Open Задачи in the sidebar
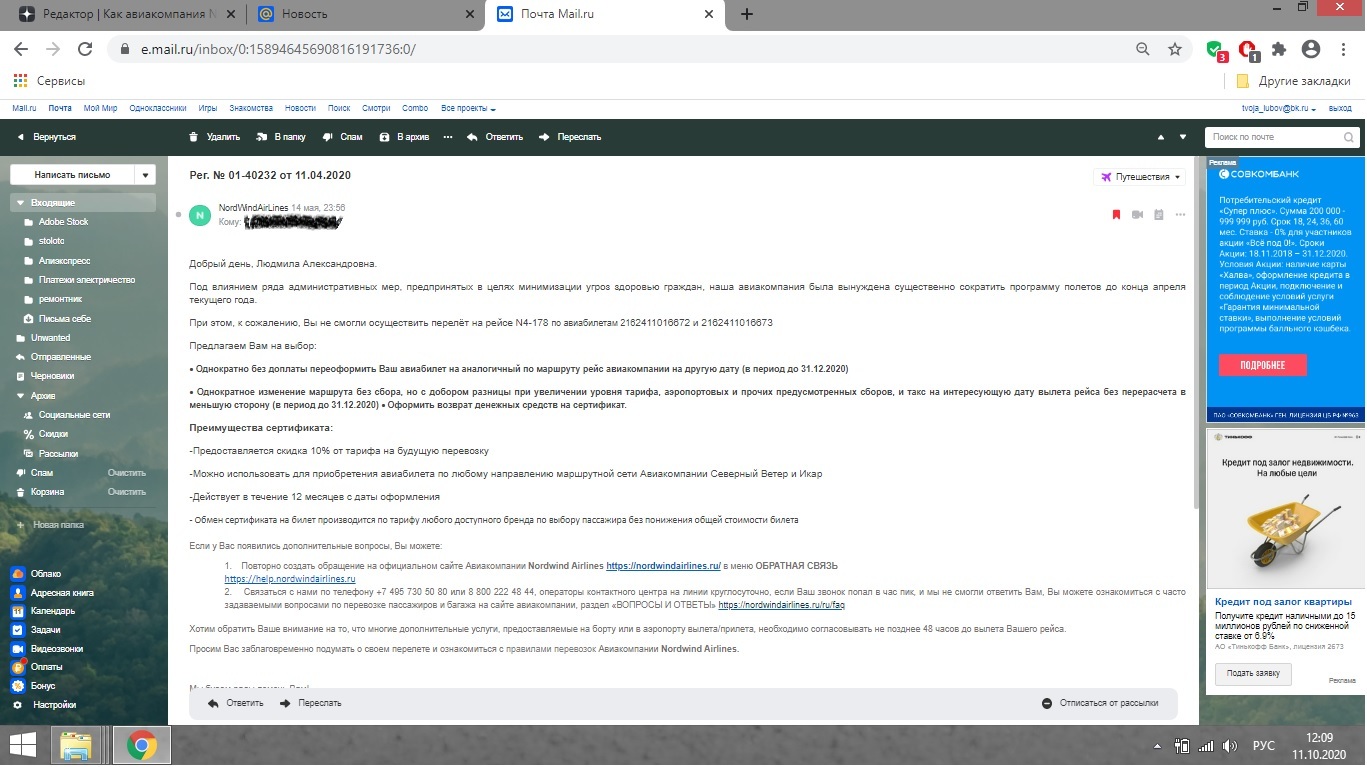The width and height of the screenshot is (1367, 767). (x=45, y=630)
